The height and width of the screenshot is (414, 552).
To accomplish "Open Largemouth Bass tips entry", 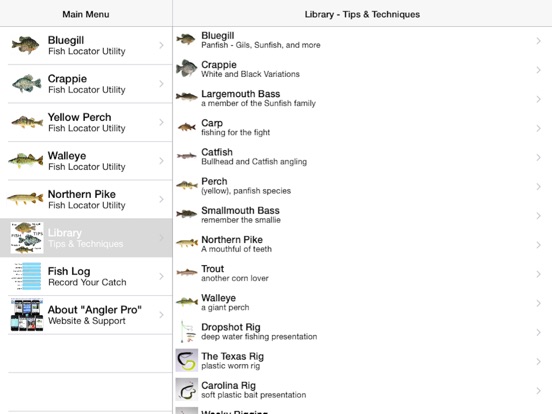I will point(362,99).
